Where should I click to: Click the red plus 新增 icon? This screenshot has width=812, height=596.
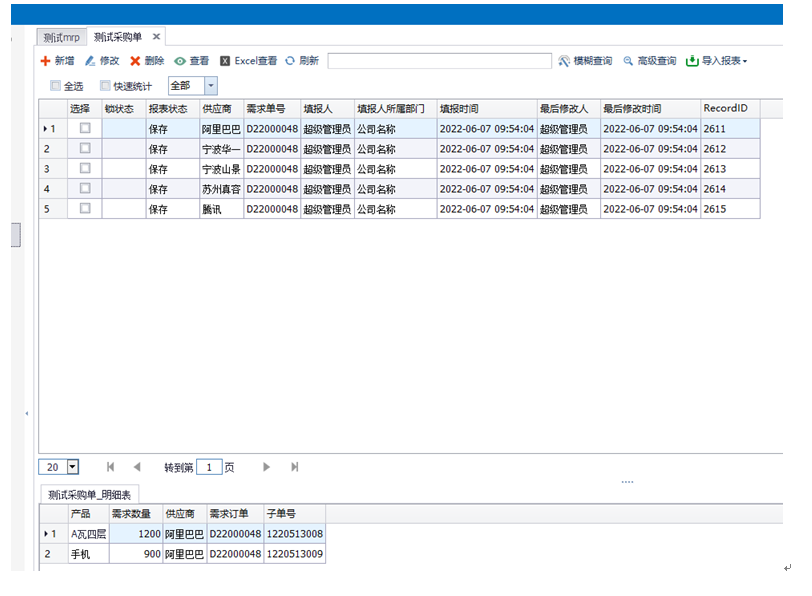pyautogui.click(x=45, y=61)
